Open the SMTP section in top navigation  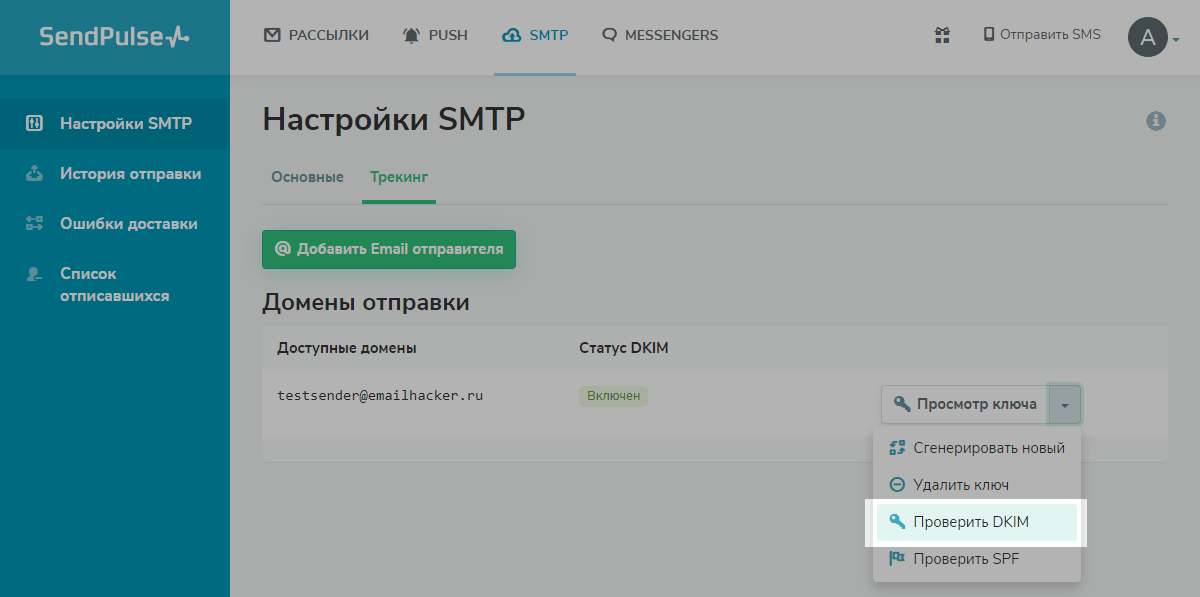(535, 35)
